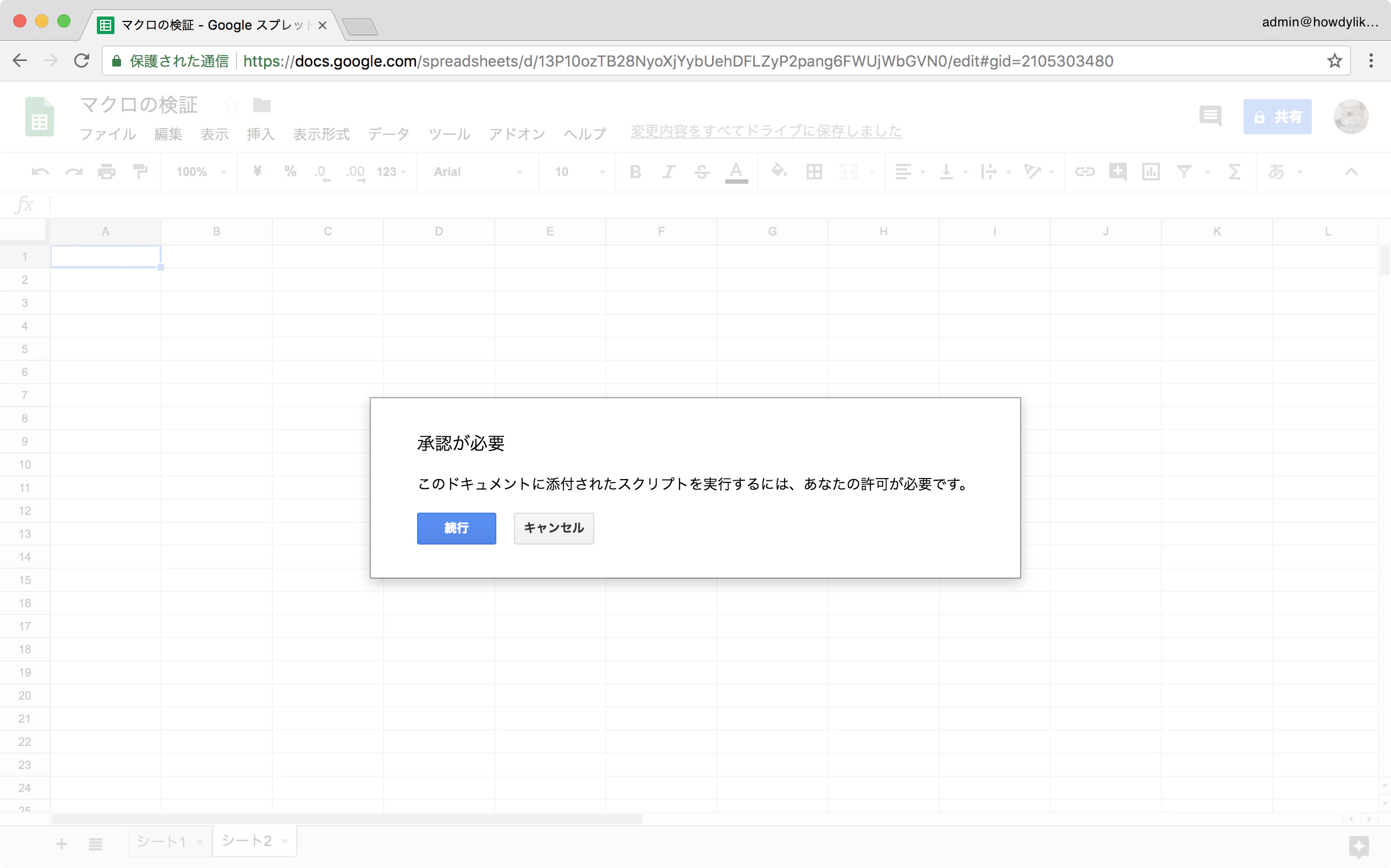This screenshot has width=1391, height=868.
Task: Select the paint format roller icon
Action: (x=140, y=172)
